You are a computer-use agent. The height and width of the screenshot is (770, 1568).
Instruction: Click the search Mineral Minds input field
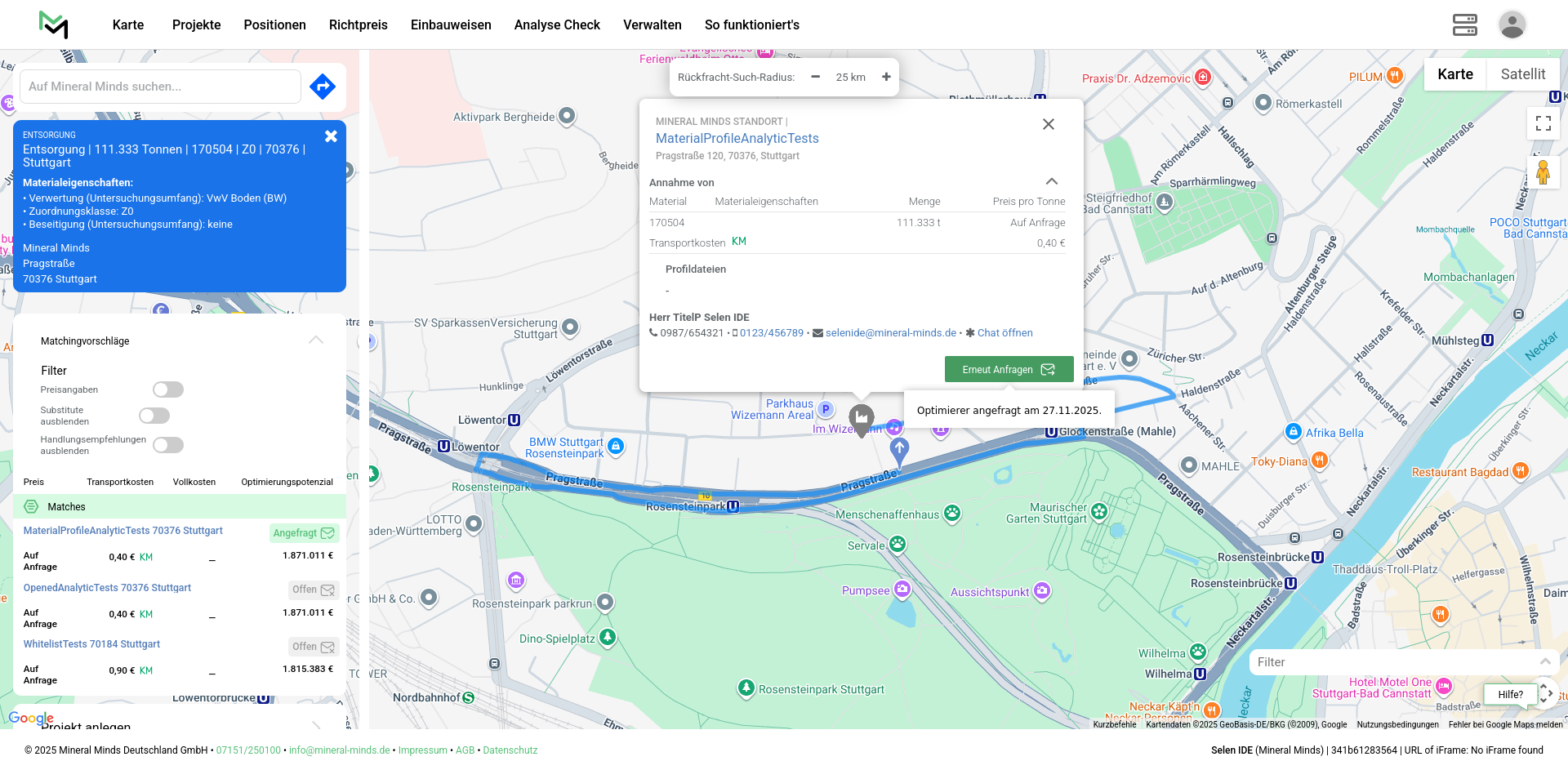click(x=161, y=87)
